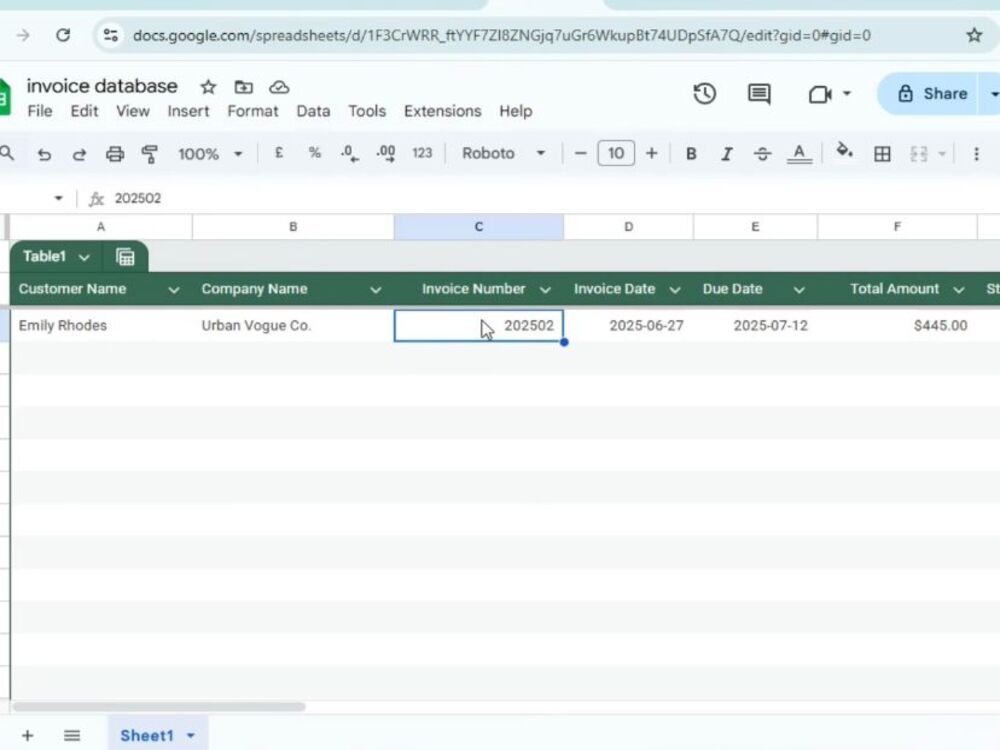Open Due Date column dropdown
This screenshot has width=1000, height=750.
[798, 290]
